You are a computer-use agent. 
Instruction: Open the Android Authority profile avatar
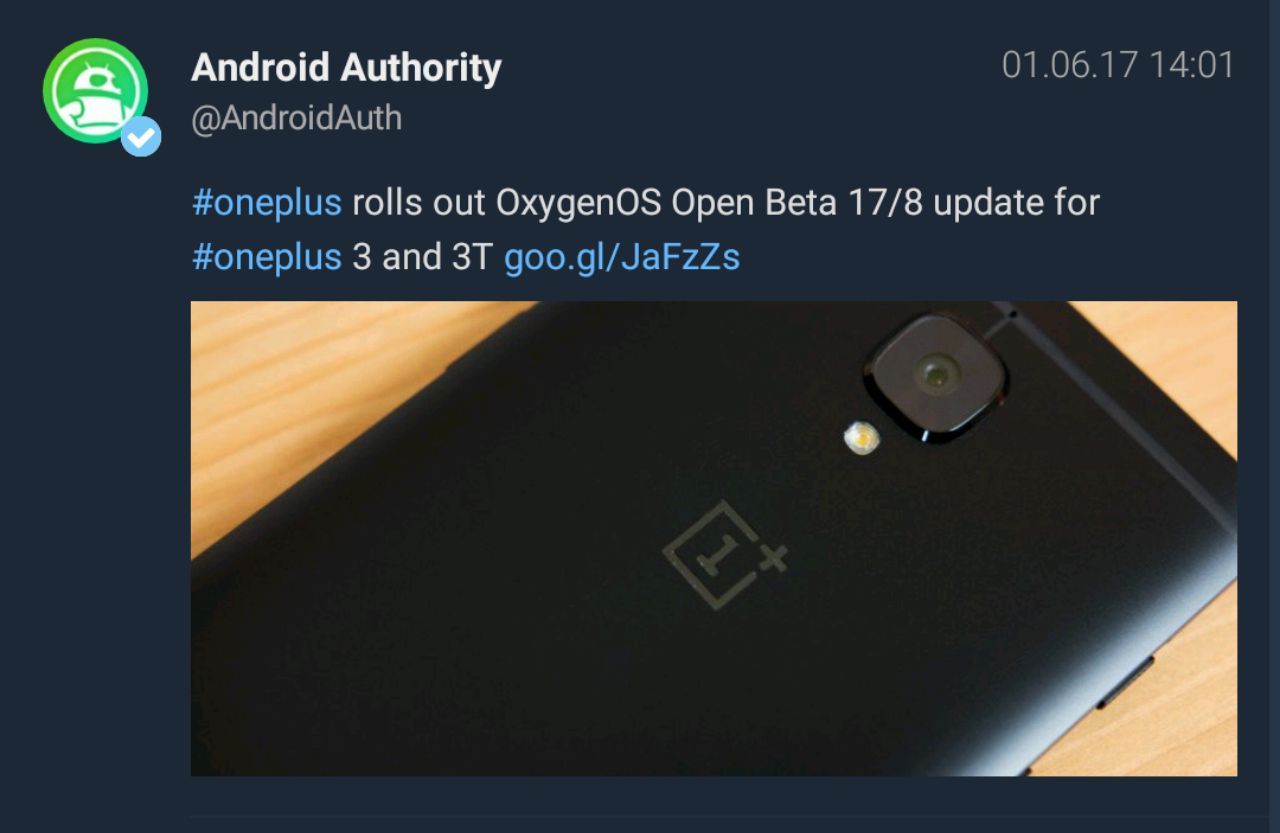[x=95, y=91]
